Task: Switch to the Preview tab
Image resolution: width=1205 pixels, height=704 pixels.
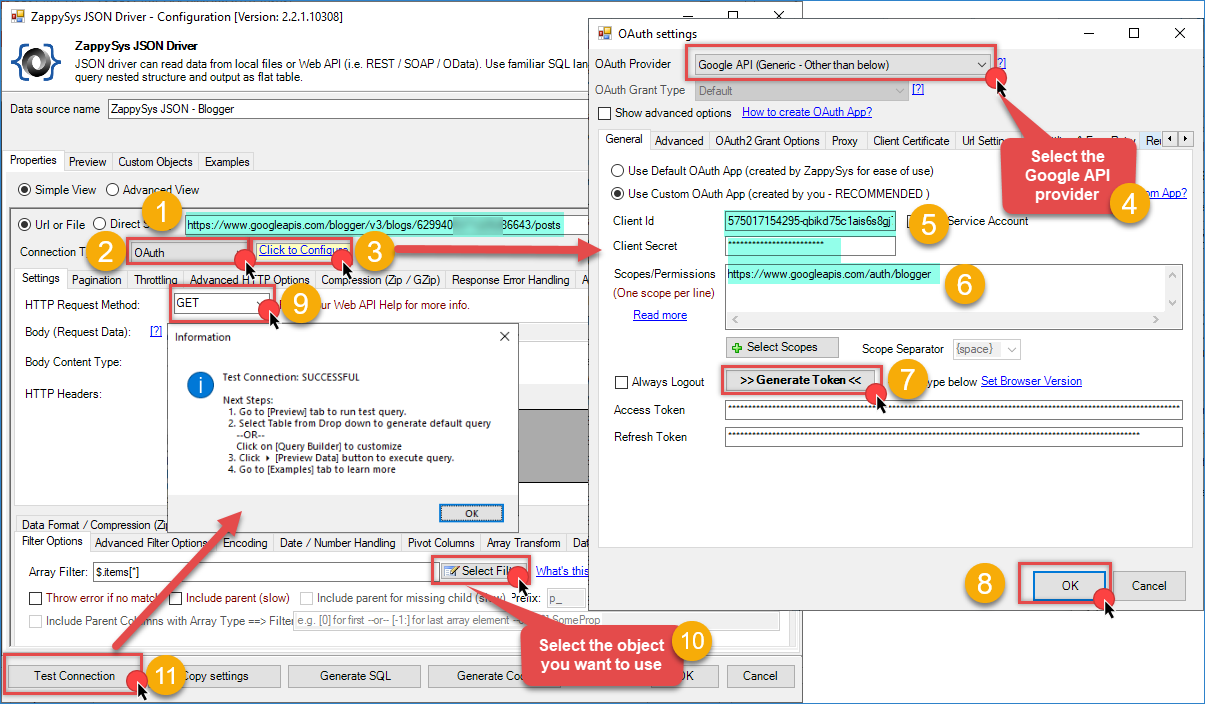Action: (x=87, y=162)
